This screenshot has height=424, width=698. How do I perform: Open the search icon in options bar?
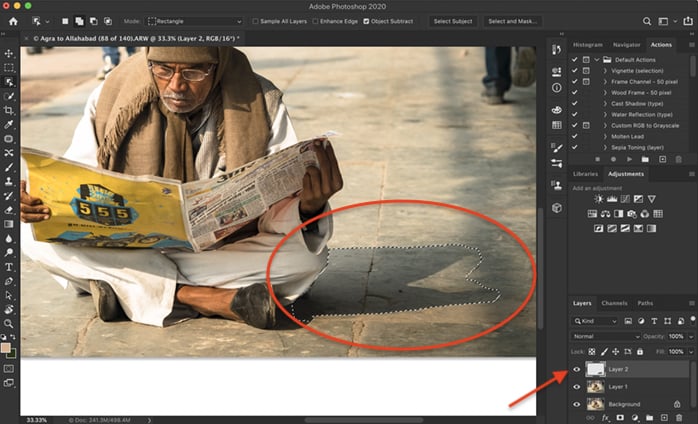pyautogui.click(x=647, y=21)
